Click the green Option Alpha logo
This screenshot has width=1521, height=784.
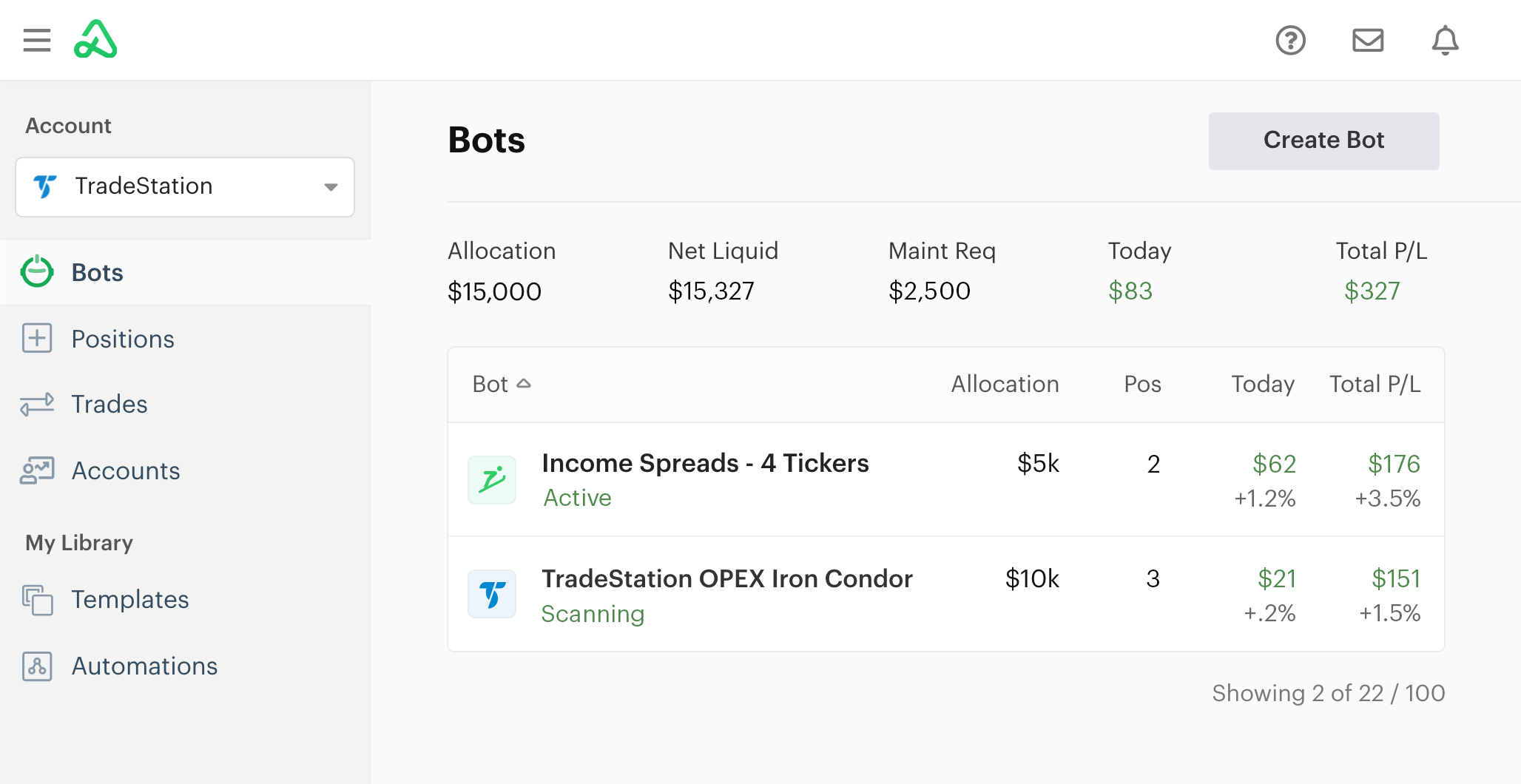95,40
